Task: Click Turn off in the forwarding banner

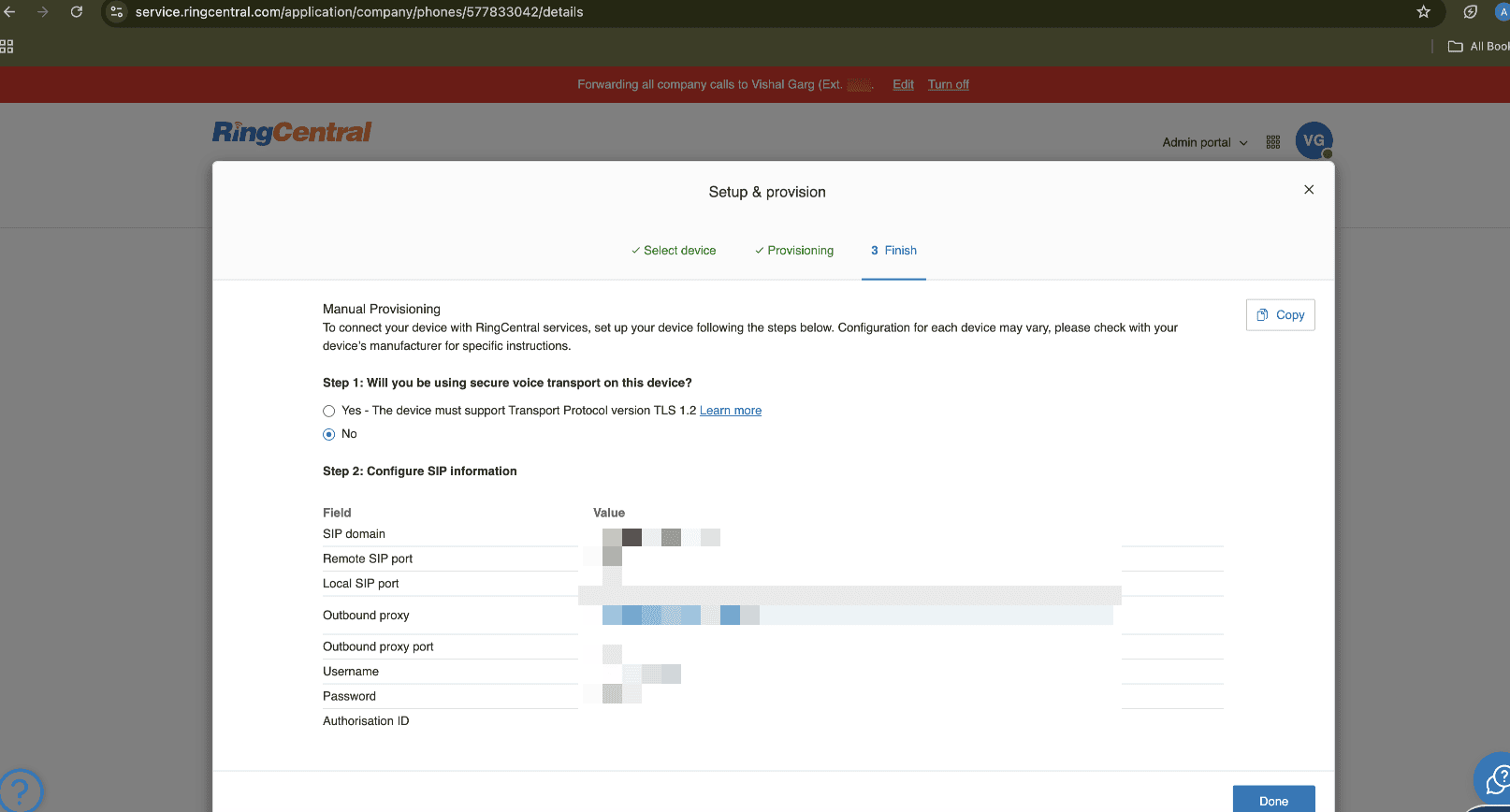Action: (949, 84)
